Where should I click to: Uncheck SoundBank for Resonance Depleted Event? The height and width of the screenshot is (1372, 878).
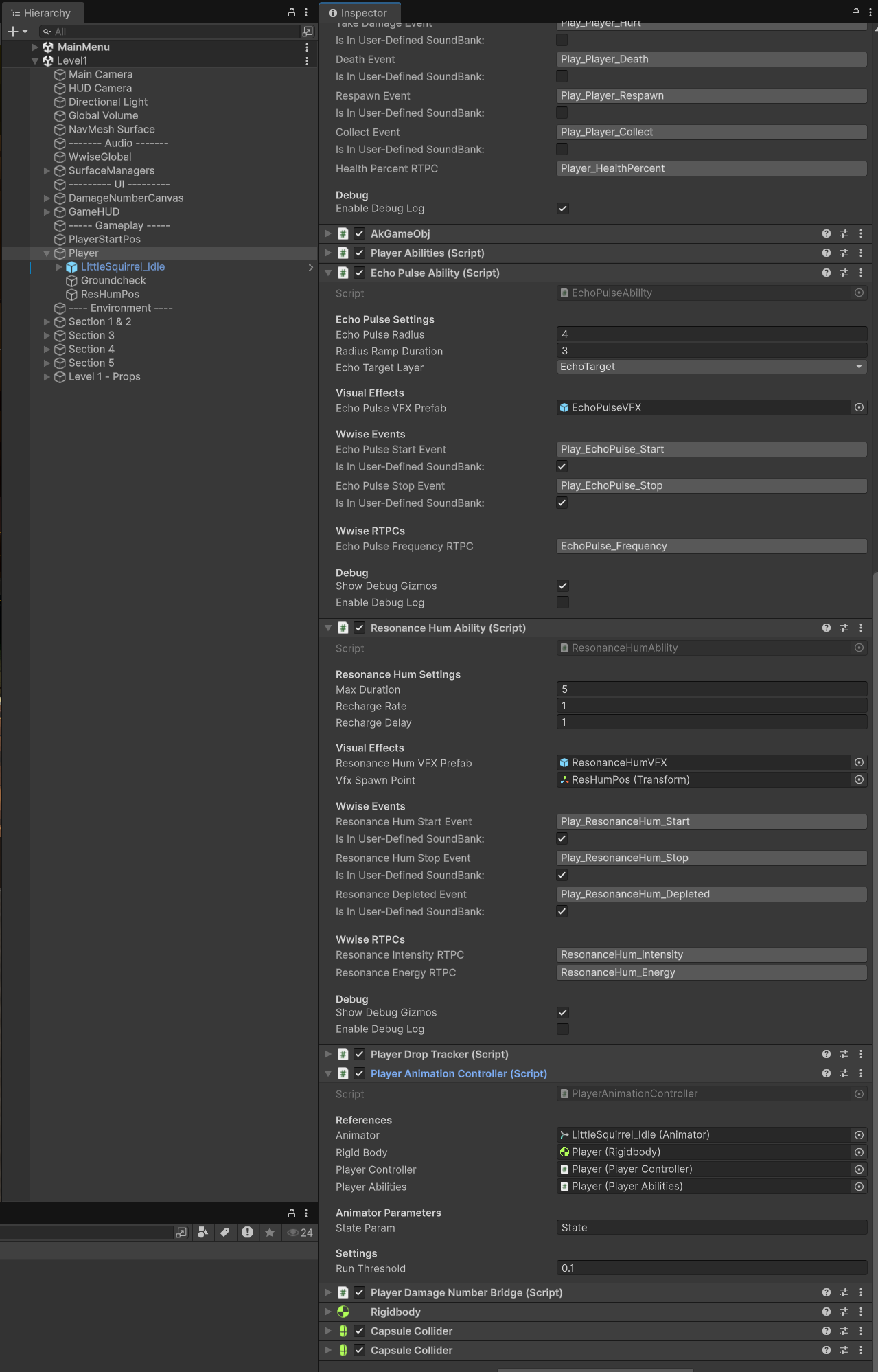562,911
